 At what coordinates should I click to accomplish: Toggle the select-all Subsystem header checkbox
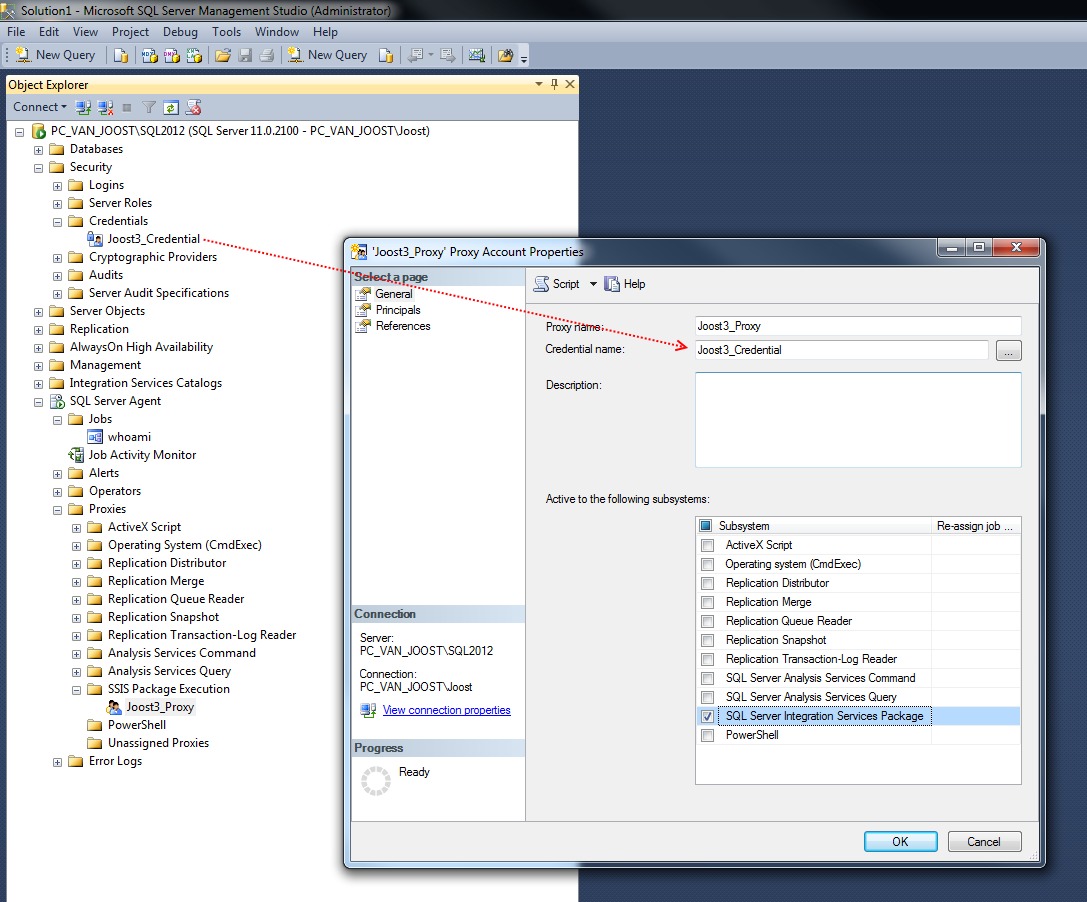706,526
